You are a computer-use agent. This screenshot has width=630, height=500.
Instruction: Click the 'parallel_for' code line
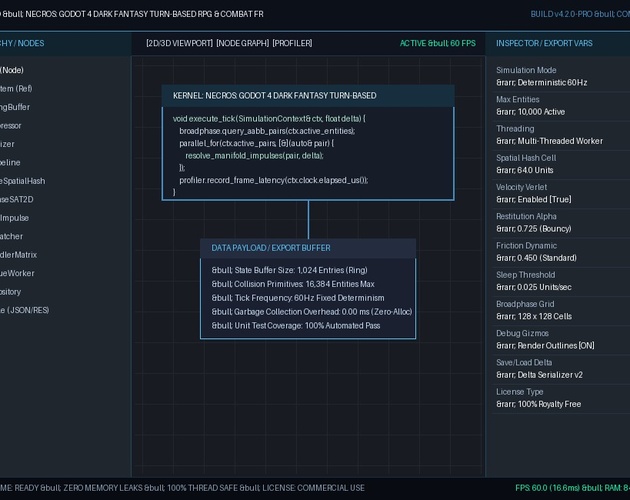[256, 143]
